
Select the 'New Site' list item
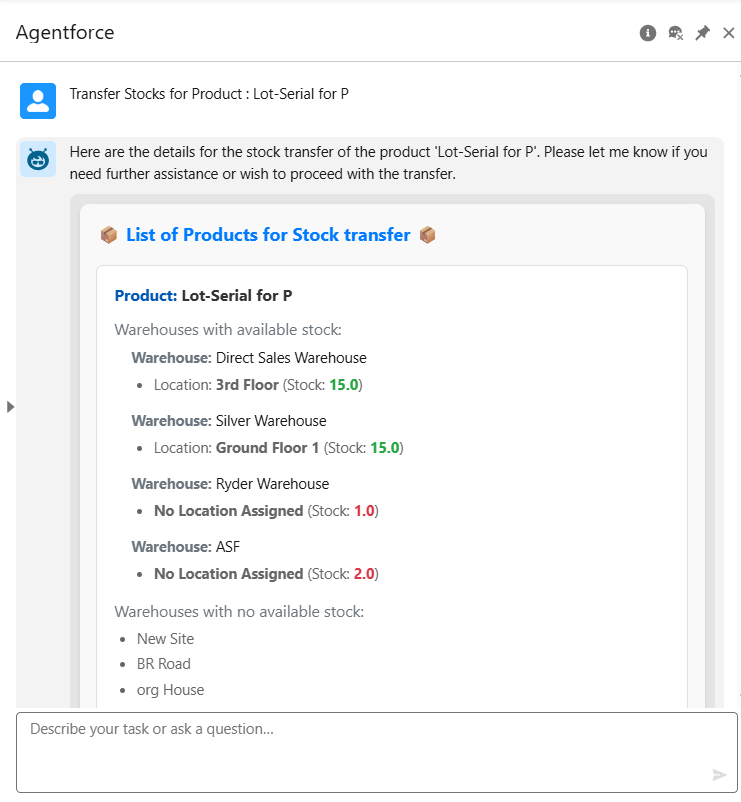point(165,639)
